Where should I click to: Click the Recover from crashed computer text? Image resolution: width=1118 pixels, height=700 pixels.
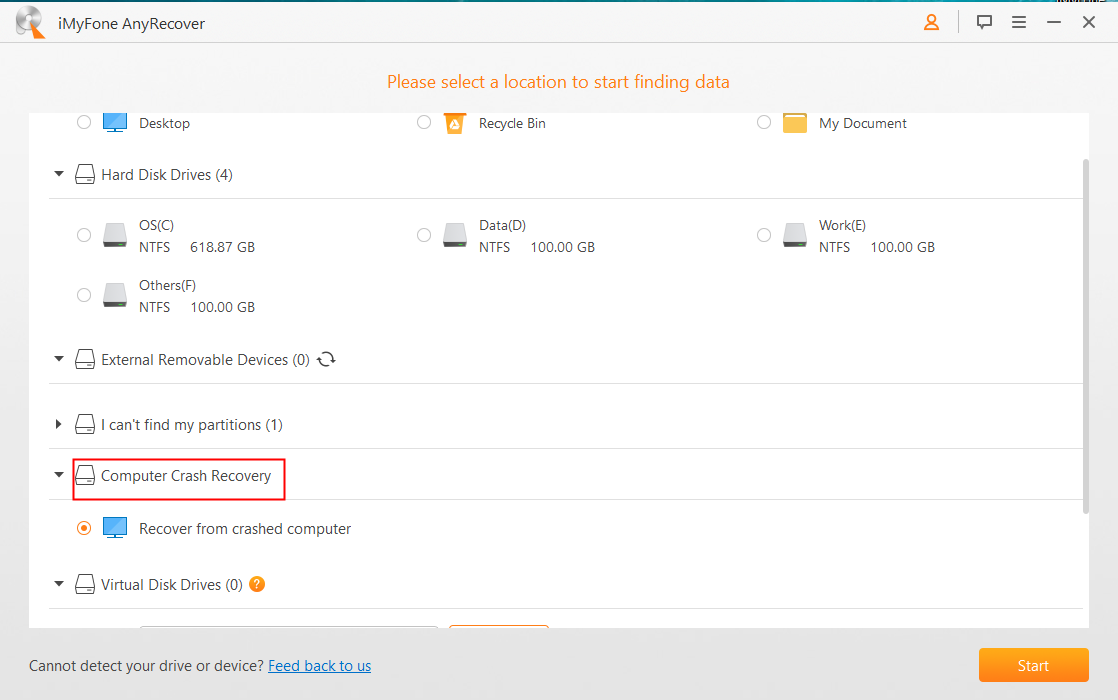pos(245,529)
